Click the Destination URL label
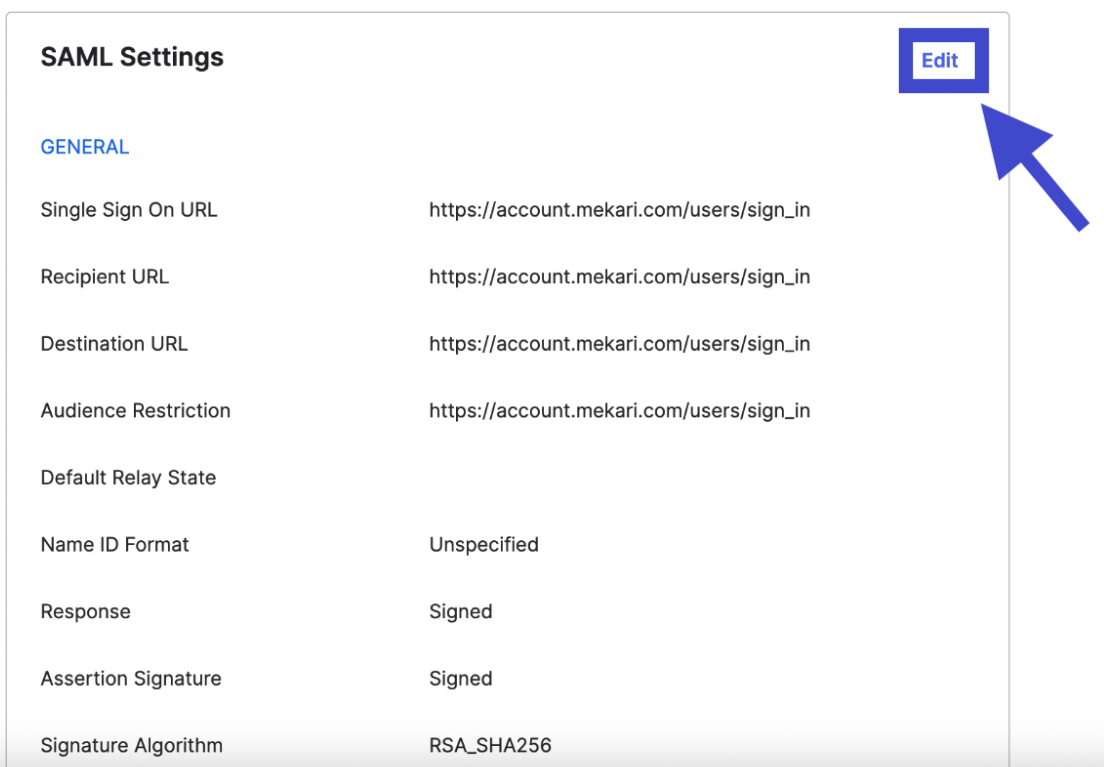This screenshot has width=1104, height=767. tap(114, 344)
